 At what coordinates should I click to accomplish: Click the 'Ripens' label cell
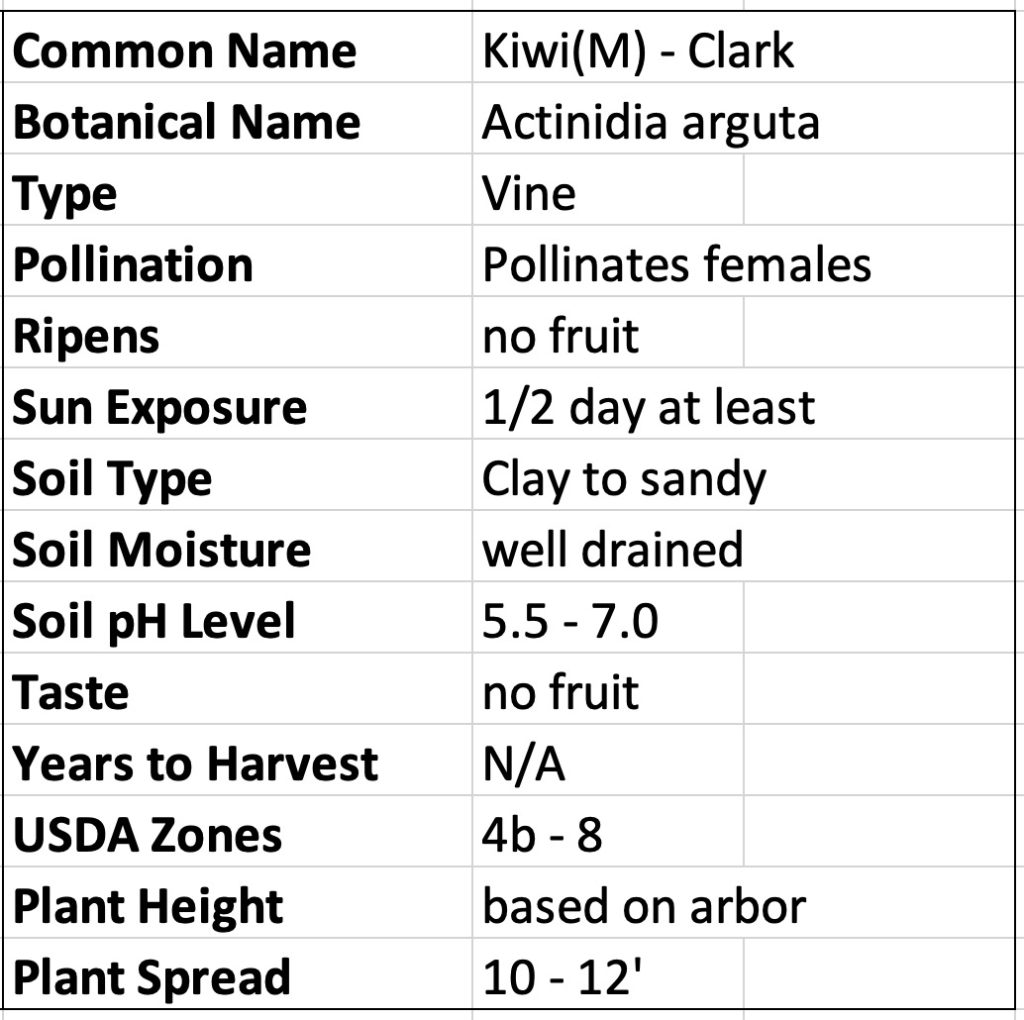(86, 336)
